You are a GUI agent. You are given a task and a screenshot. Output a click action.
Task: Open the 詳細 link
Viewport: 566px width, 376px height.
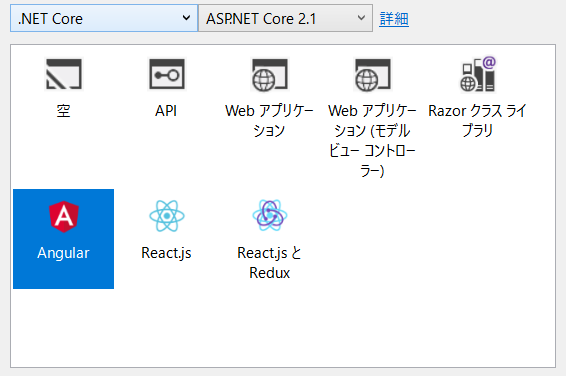pos(394,19)
